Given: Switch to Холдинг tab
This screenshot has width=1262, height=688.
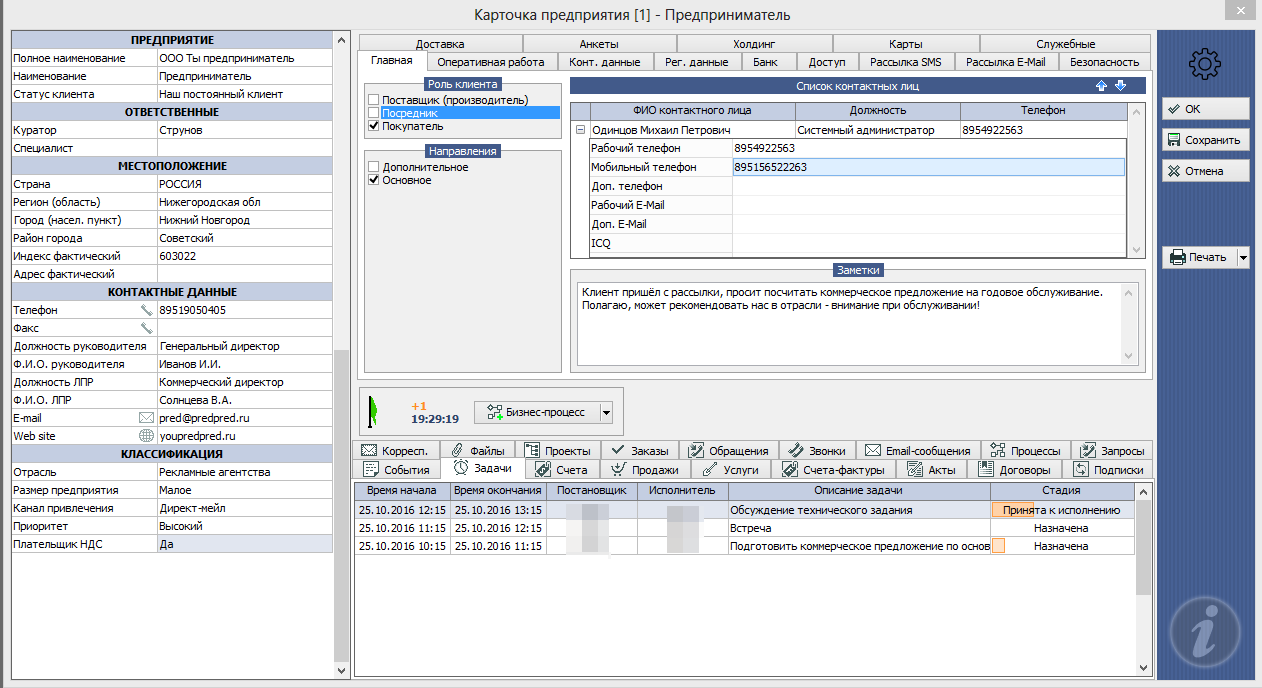Looking at the screenshot, I should (x=754, y=44).
